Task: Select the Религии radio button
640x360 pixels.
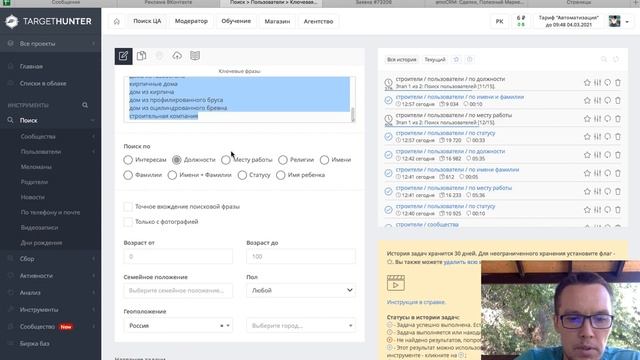Action: coord(283,160)
